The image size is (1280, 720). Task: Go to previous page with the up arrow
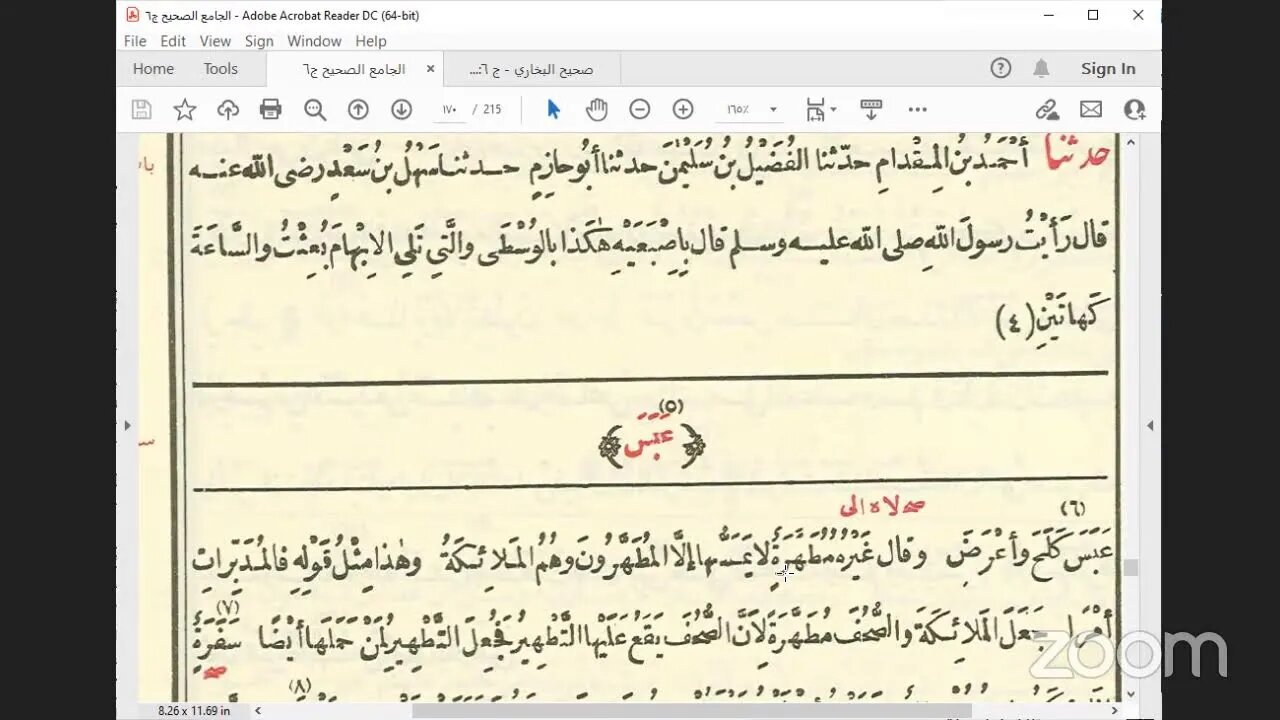click(358, 110)
